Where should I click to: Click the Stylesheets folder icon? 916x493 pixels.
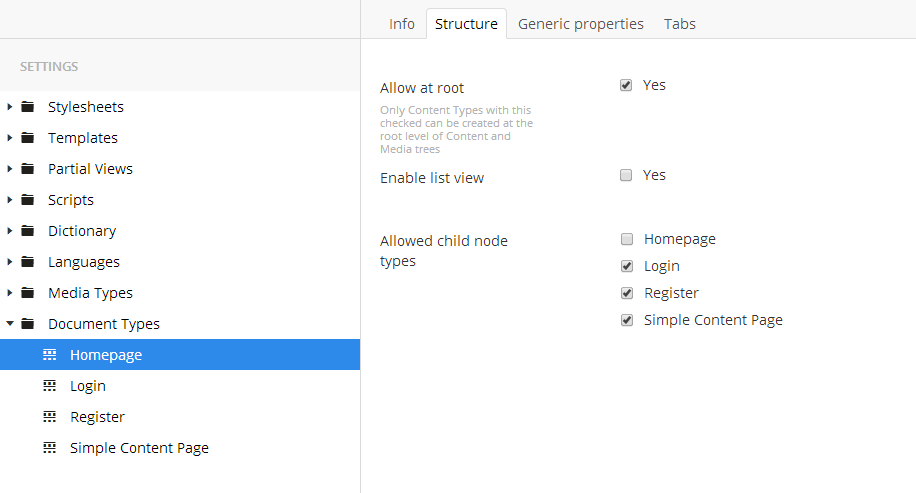click(27, 107)
